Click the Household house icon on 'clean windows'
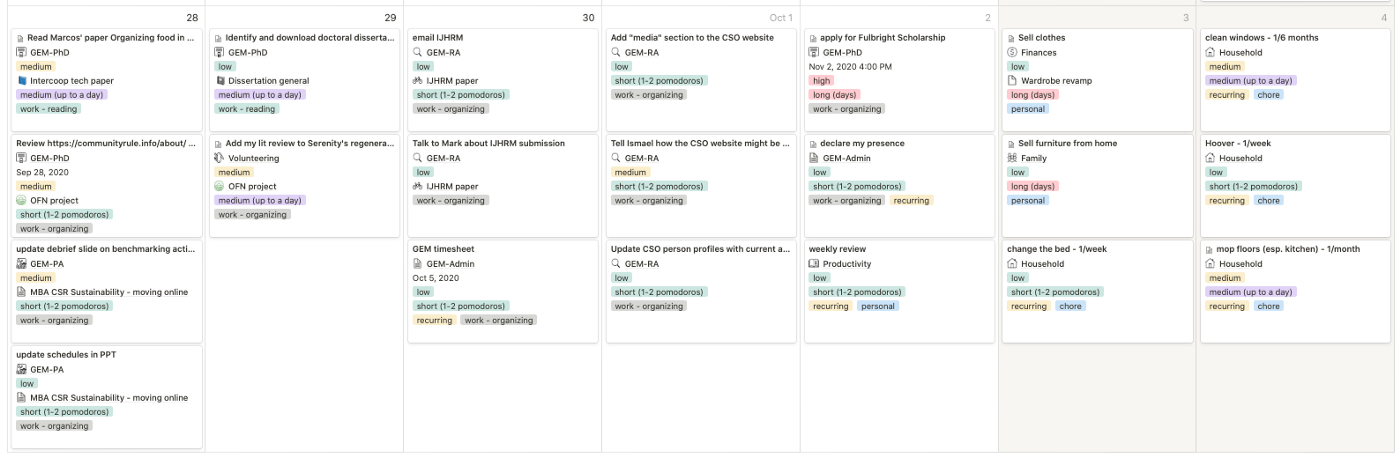This screenshot has height=457, width=1400. click(x=1210, y=52)
